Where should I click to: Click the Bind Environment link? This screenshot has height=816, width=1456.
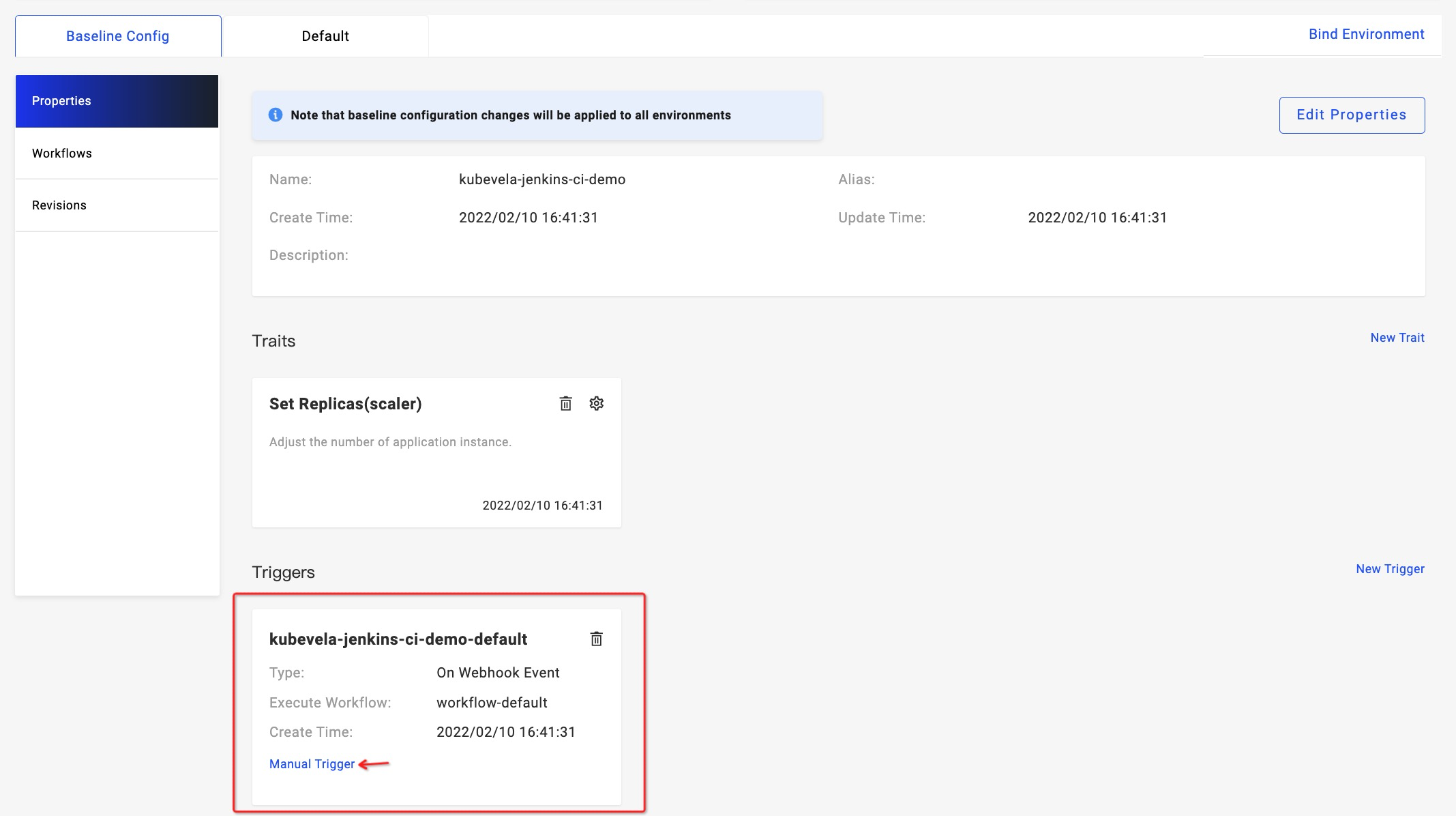(1366, 34)
